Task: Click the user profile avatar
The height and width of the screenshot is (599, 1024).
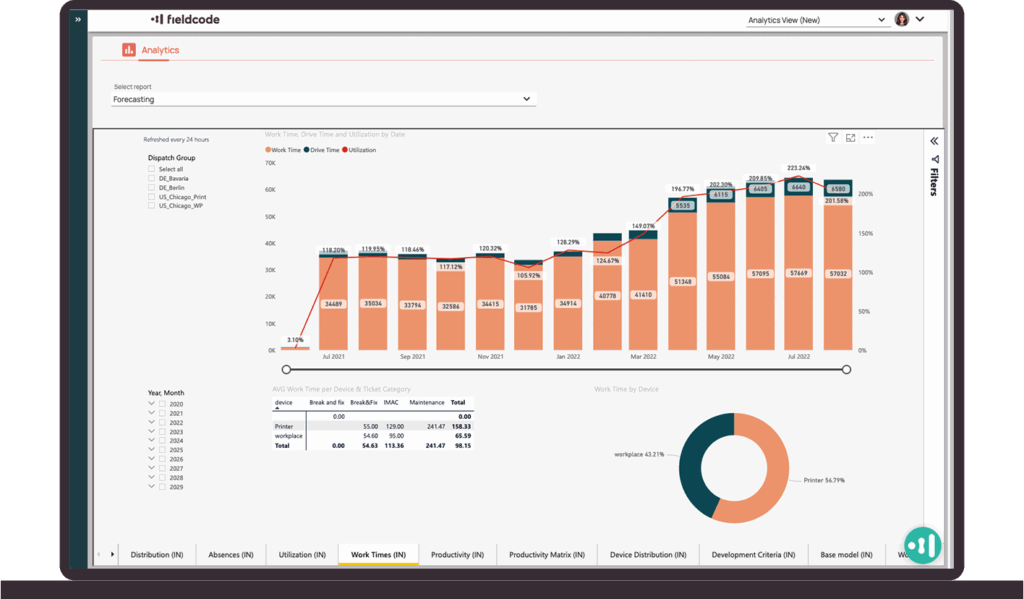Action: click(x=901, y=19)
